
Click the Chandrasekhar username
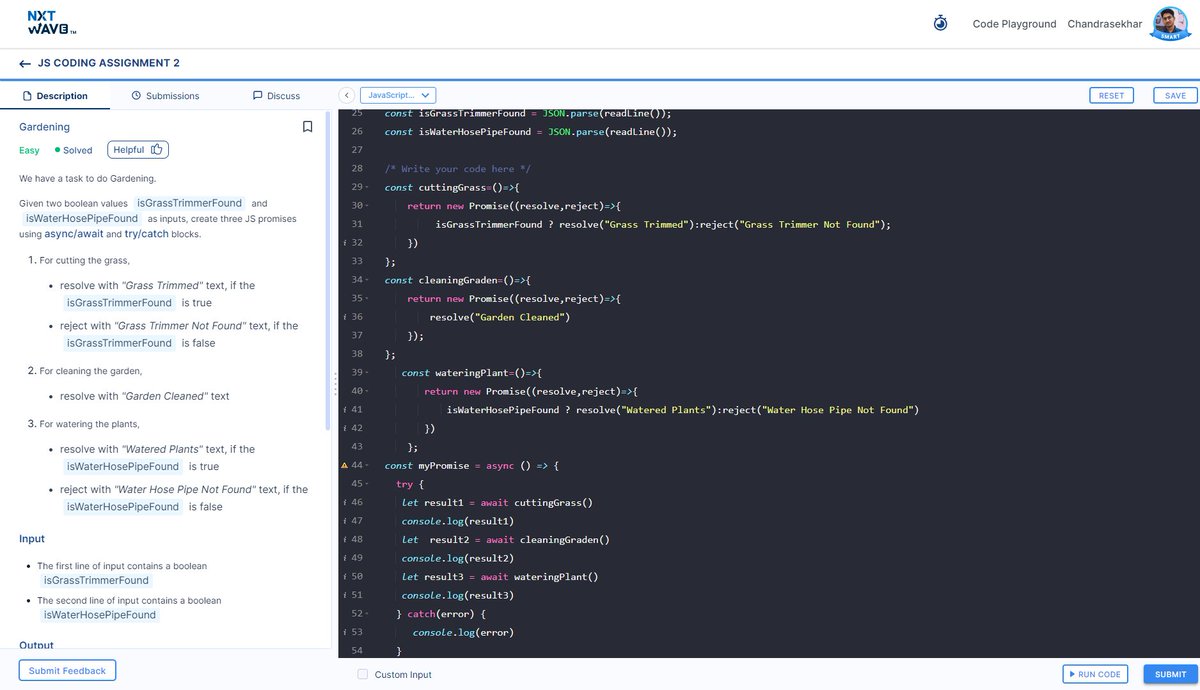[x=1107, y=24]
